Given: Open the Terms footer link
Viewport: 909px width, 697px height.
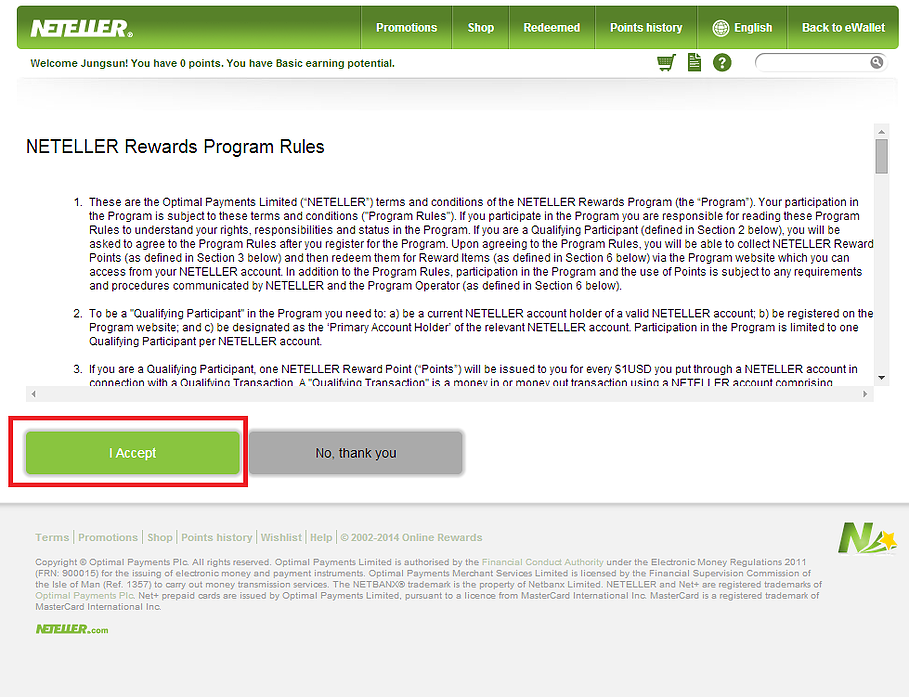Looking at the screenshot, I should click(x=52, y=538).
